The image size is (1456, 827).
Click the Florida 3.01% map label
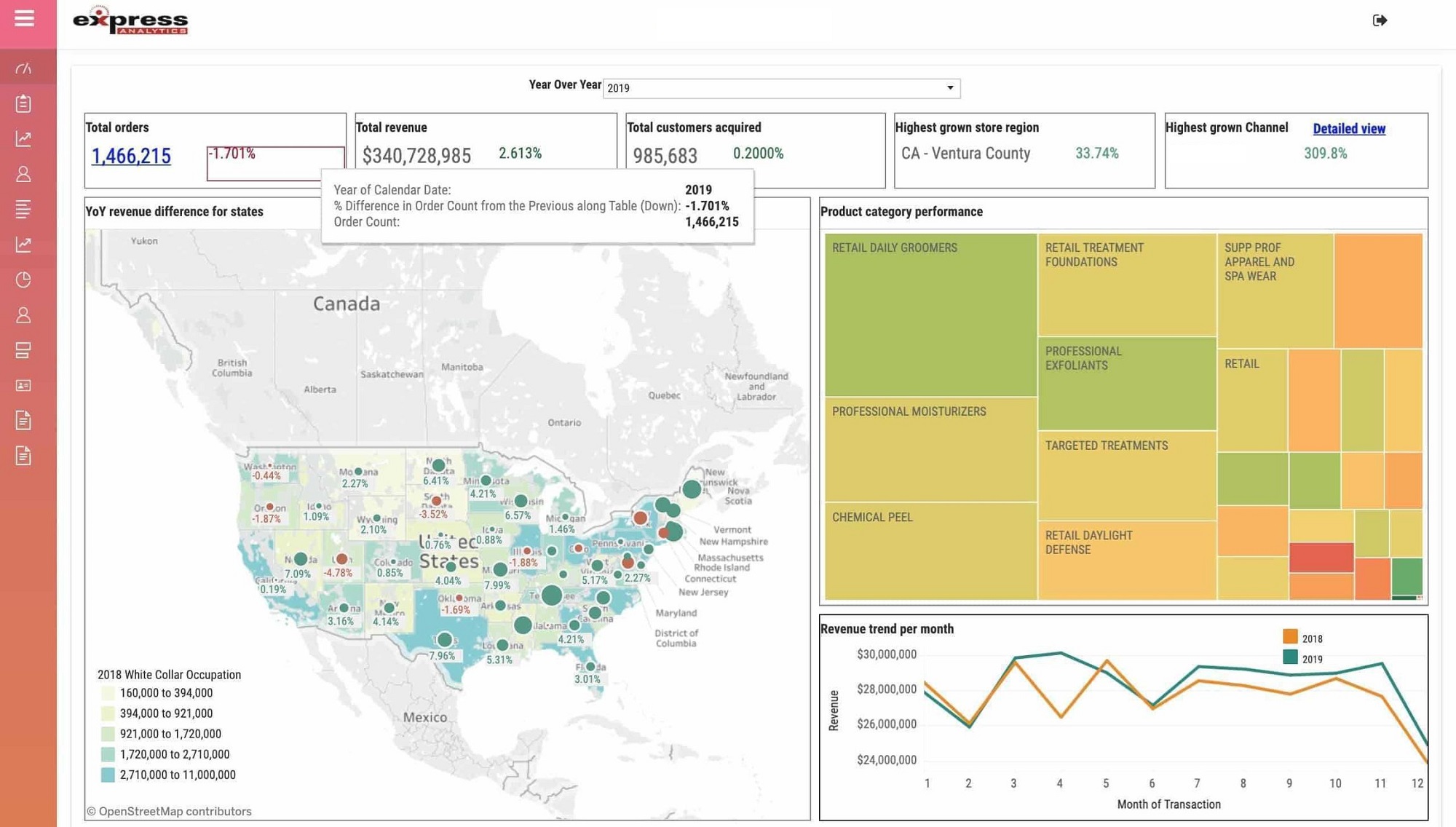coord(587,679)
